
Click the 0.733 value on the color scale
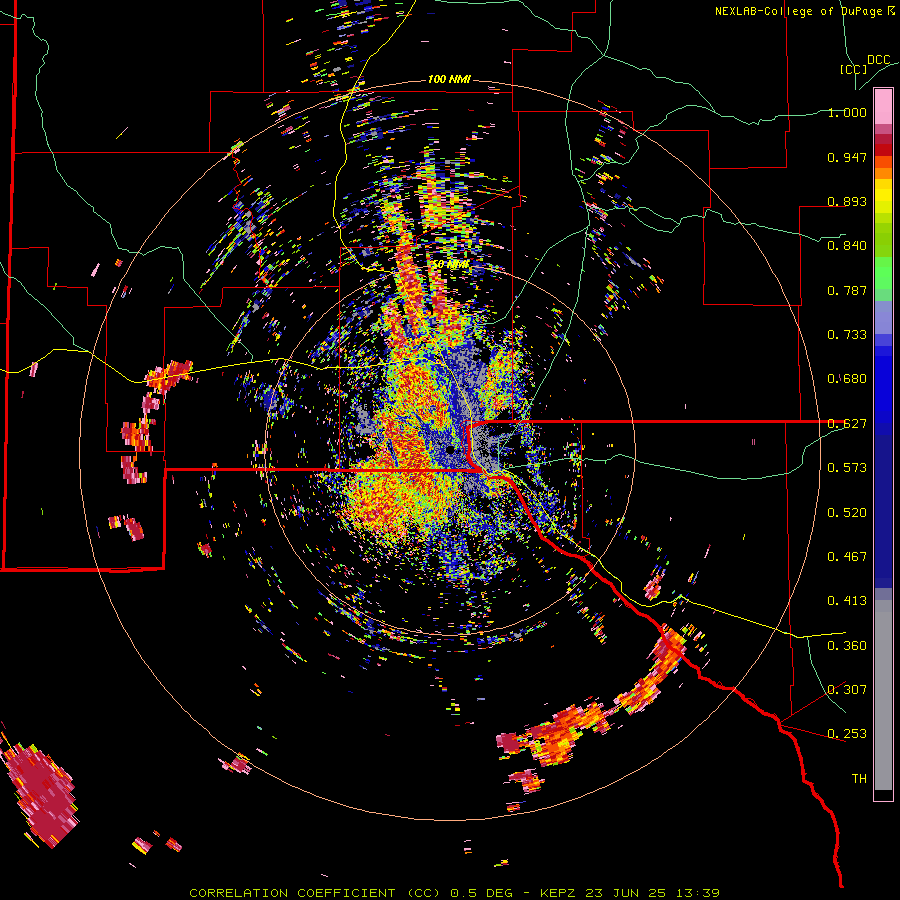tap(847, 335)
